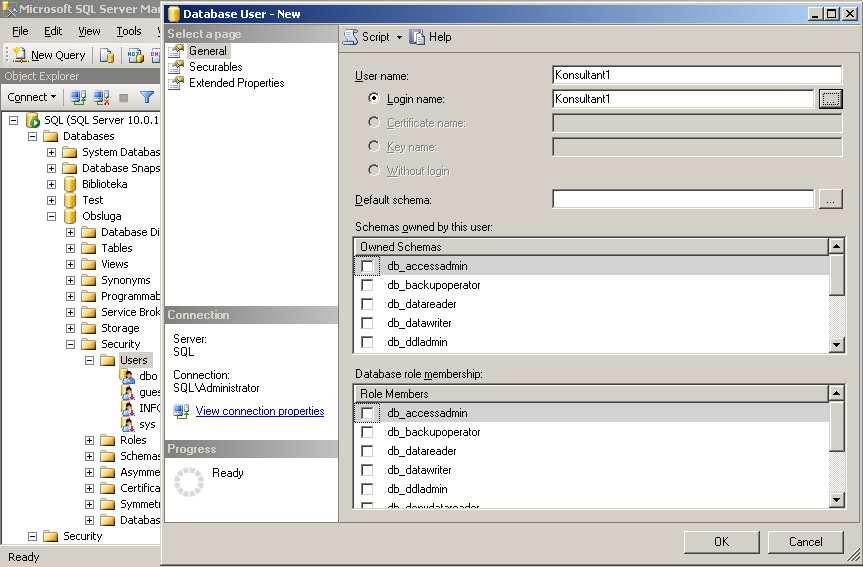Click the disconnect server icon with red X
Image resolution: width=863 pixels, height=567 pixels.
coord(101,97)
